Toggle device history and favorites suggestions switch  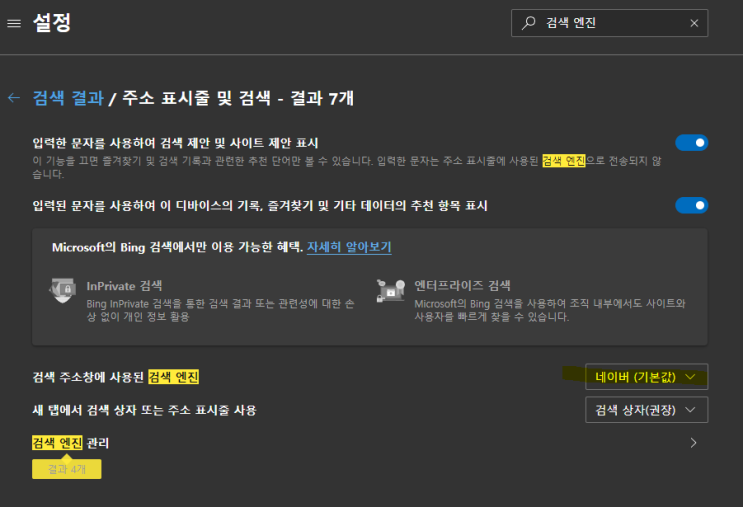691,205
